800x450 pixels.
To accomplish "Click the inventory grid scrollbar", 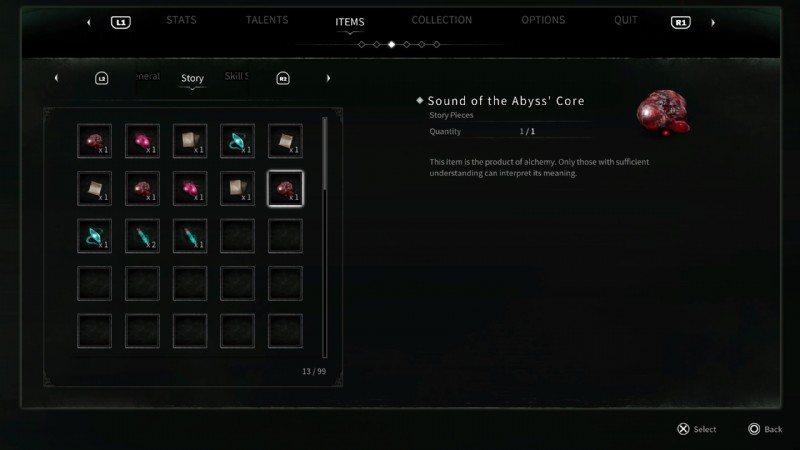I will coord(324,237).
